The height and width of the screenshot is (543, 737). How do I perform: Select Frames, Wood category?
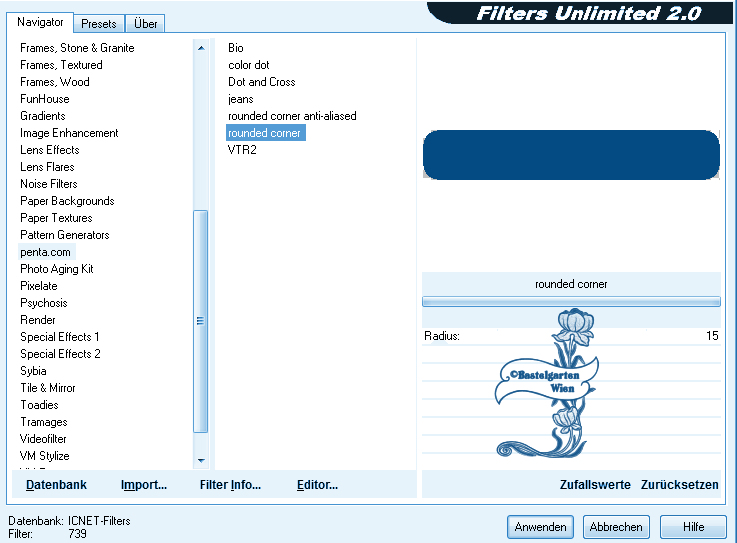pyautogui.click(x=55, y=82)
